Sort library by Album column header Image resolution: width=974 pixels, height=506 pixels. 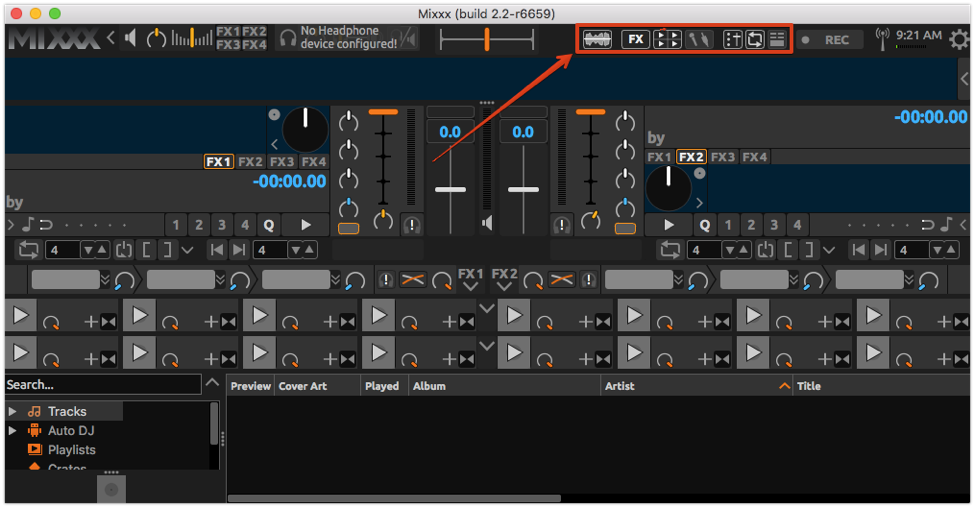point(504,386)
